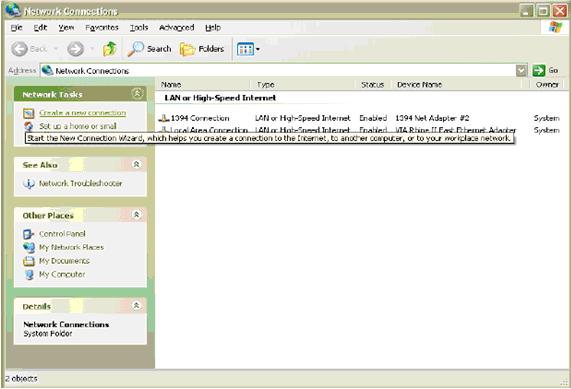Viewport: 571px width, 389px height.
Task: Click the 1394 Net Adapter #2 device name
Action: (432, 118)
